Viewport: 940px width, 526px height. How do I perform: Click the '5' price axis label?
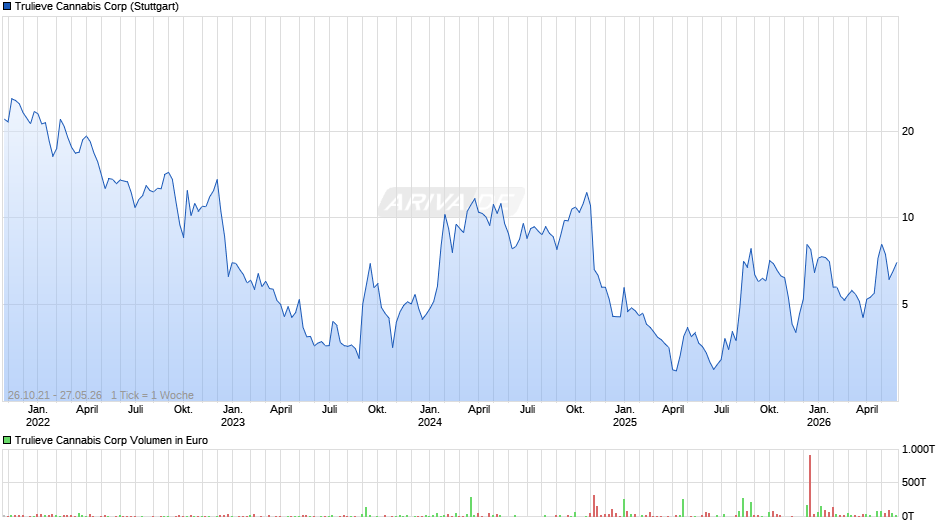tap(905, 305)
